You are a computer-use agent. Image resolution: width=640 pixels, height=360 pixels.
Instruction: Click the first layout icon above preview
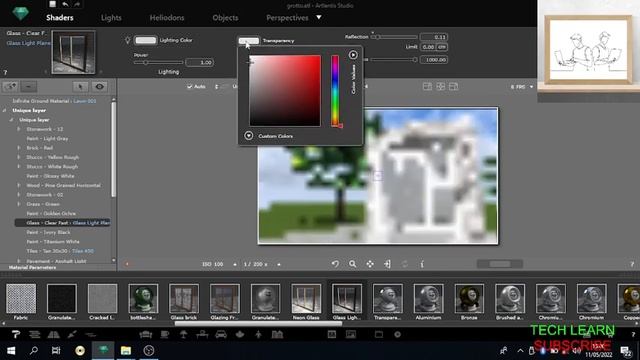[427, 87]
